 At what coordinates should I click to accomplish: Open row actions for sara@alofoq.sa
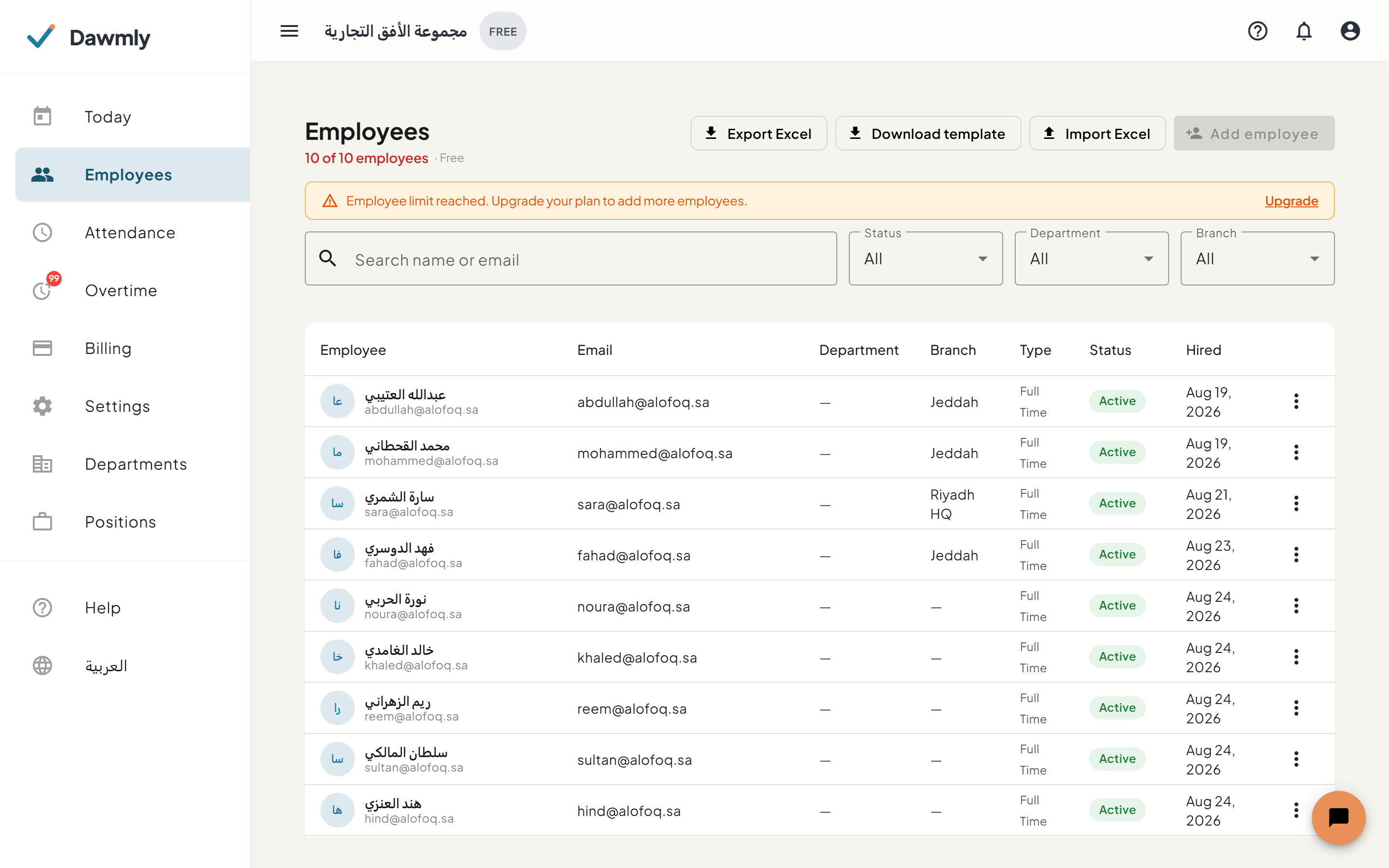(x=1296, y=503)
